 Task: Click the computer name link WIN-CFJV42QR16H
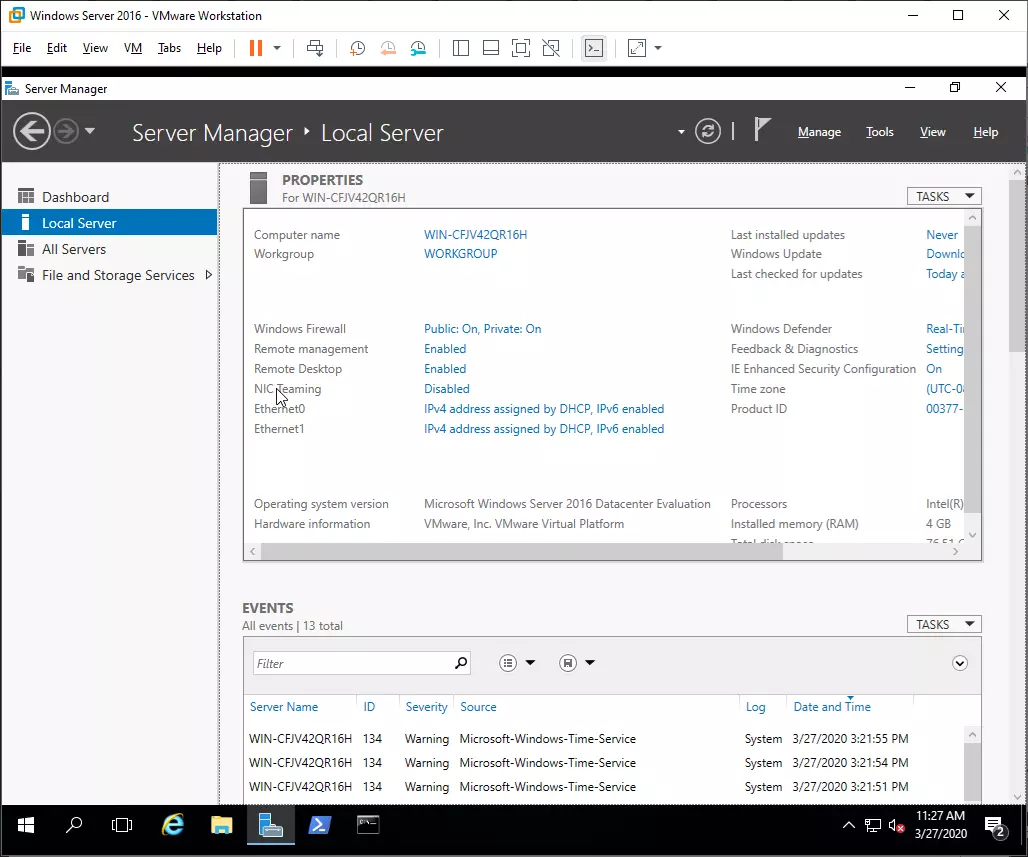click(475, 235)
